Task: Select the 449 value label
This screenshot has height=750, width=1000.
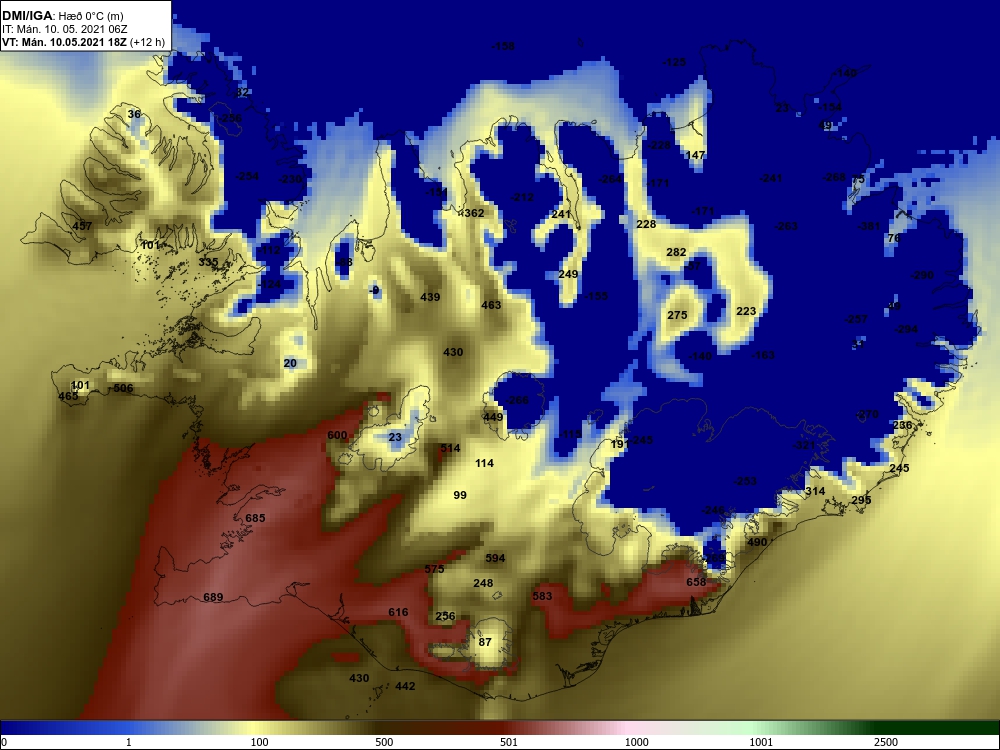Action: pos(493,417)
